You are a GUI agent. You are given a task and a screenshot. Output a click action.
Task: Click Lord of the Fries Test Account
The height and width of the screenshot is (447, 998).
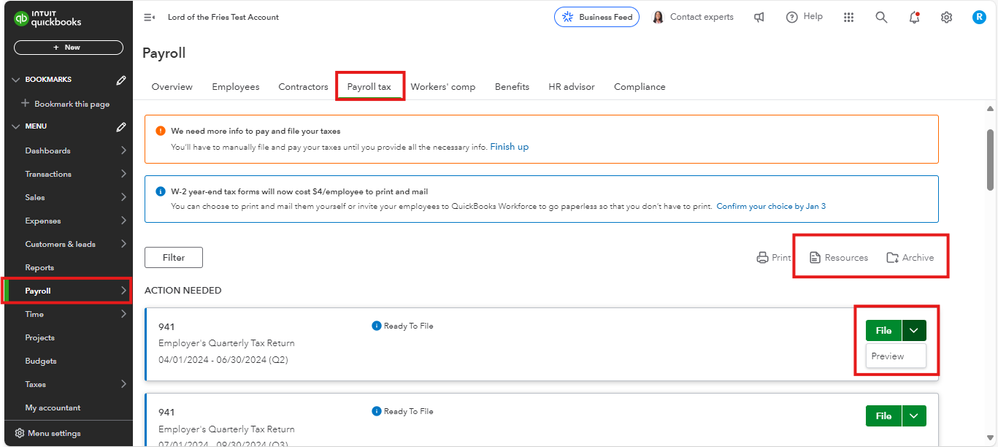223,17
